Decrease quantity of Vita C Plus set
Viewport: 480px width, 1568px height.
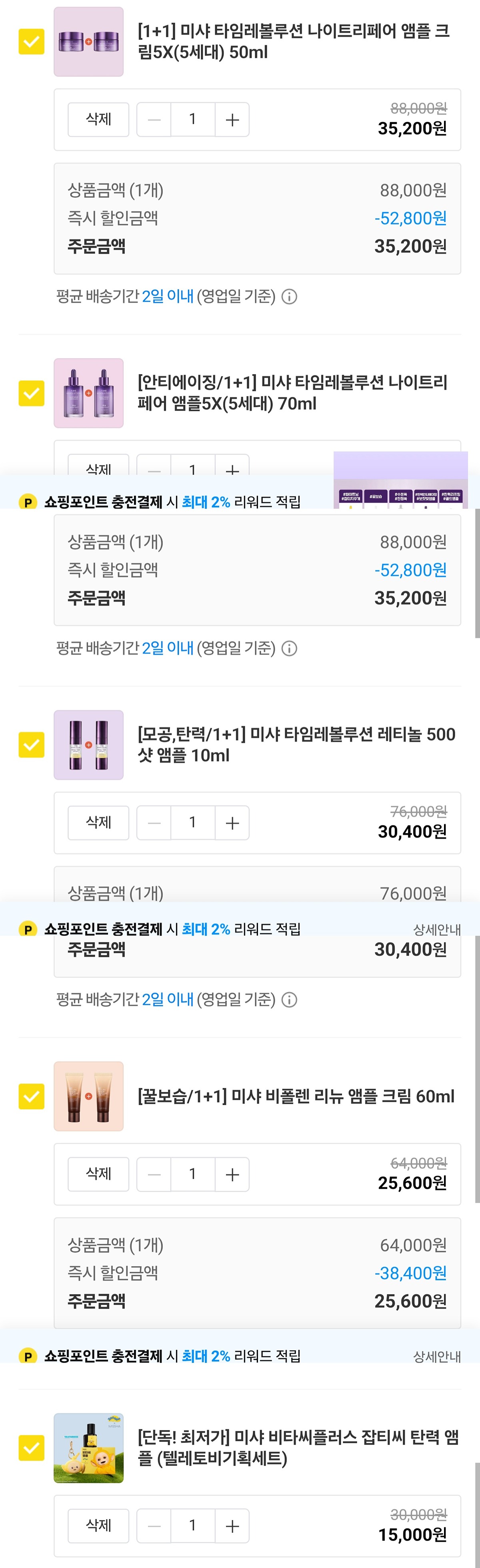pos(154,1525)
